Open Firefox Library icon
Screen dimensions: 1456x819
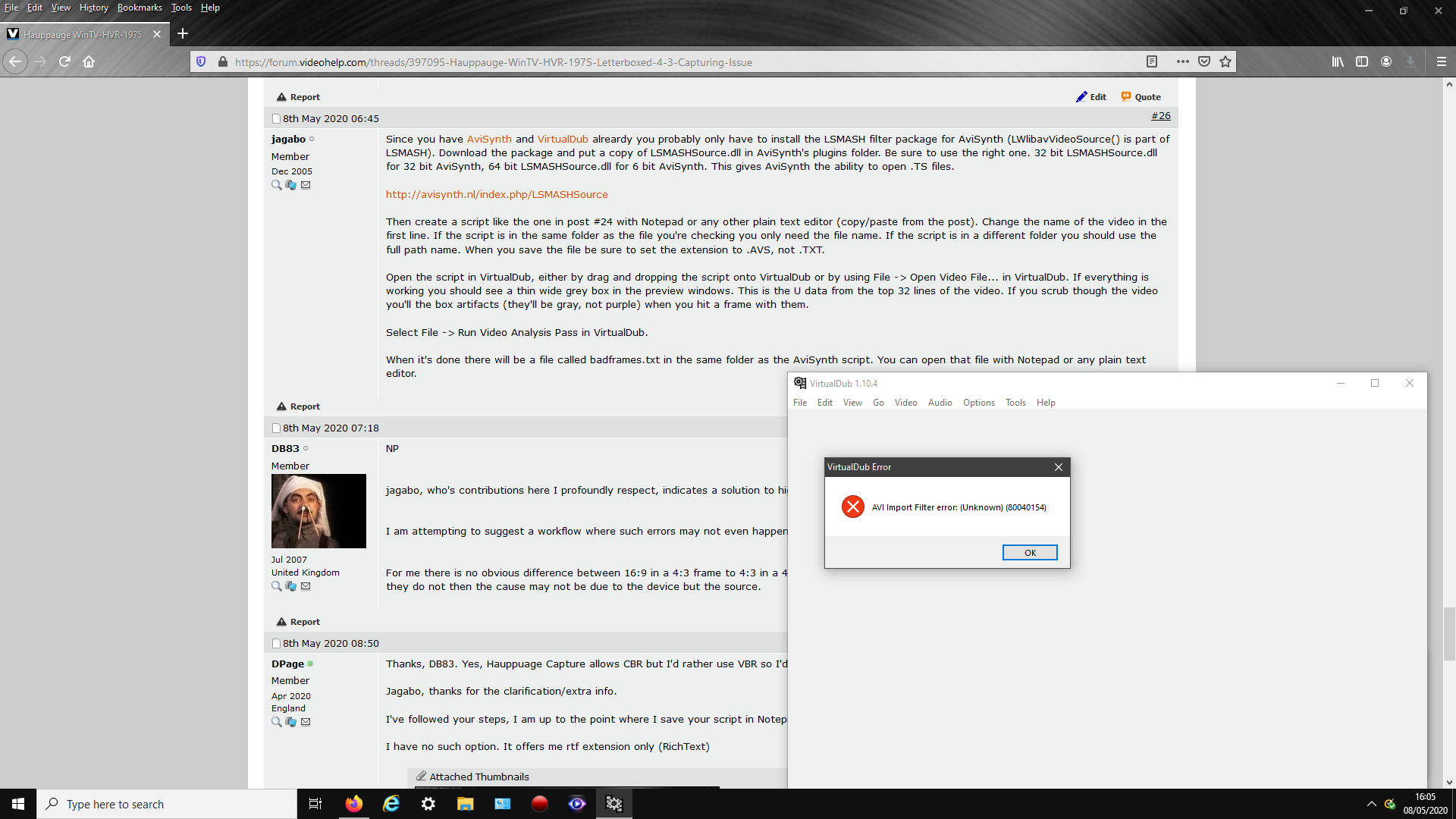[1338, 61]
